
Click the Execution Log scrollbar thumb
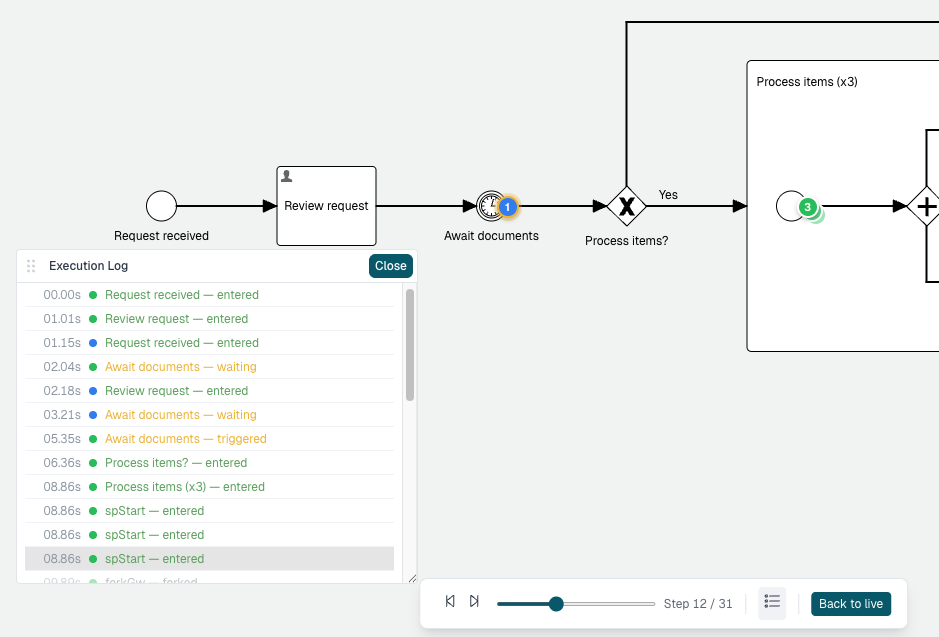click(x=410, y=345)
